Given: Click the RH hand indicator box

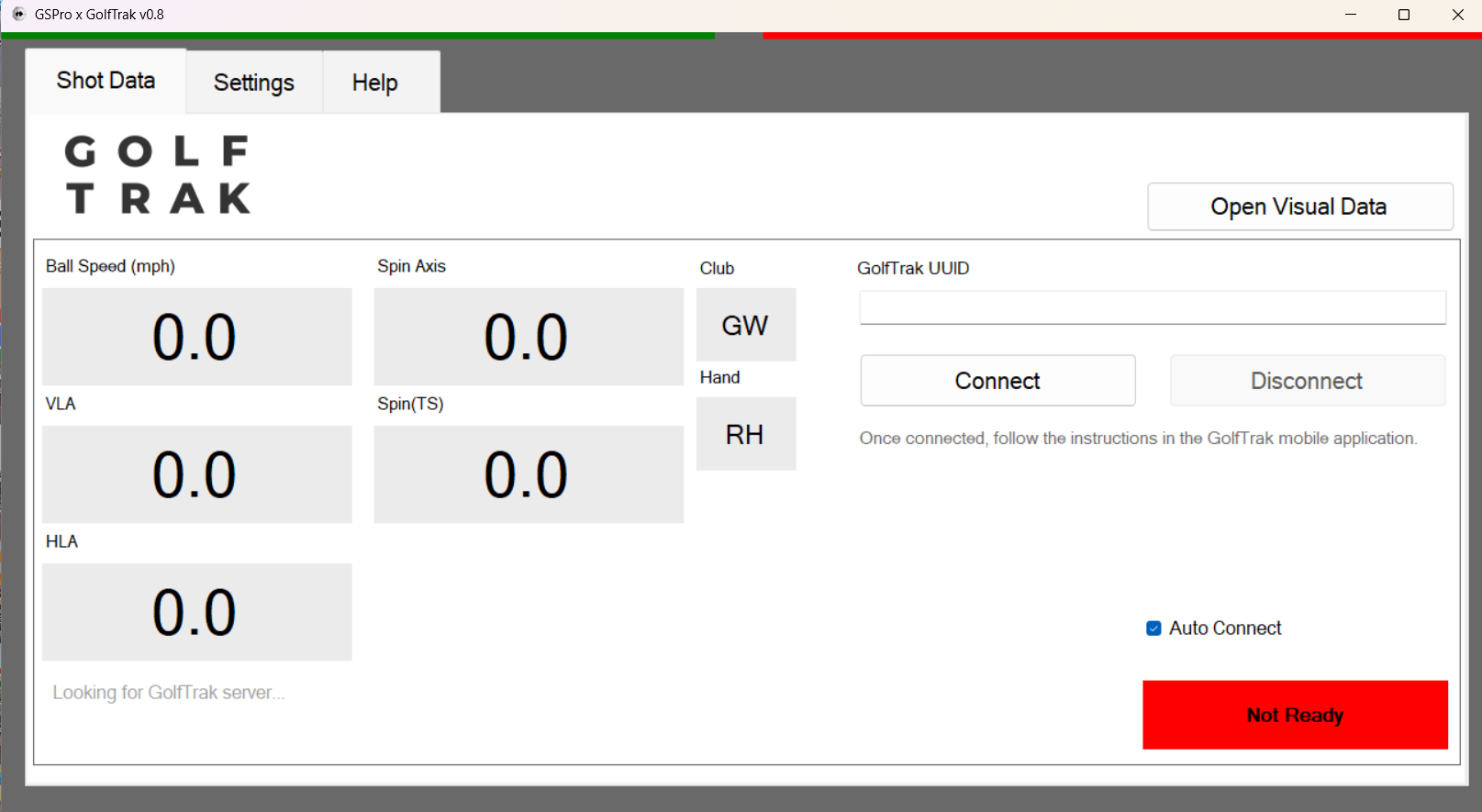Looking at the screenshot, I should click(745, 434).
